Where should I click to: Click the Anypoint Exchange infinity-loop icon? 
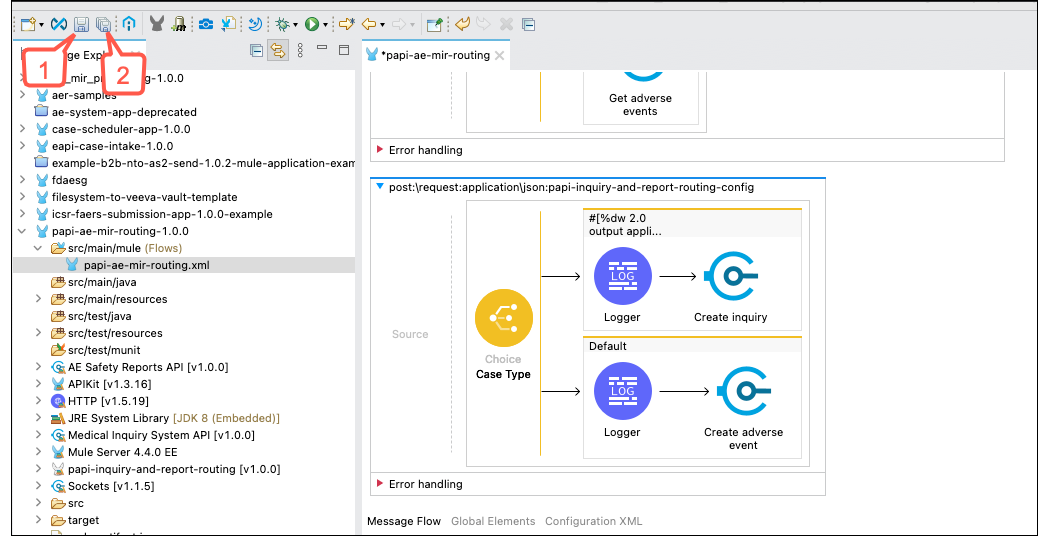(x=59, y=24)
